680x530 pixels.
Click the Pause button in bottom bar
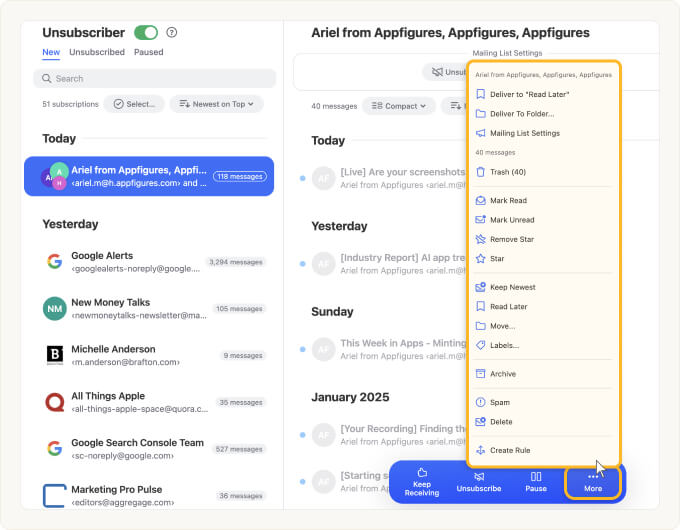tap(536, 482)
